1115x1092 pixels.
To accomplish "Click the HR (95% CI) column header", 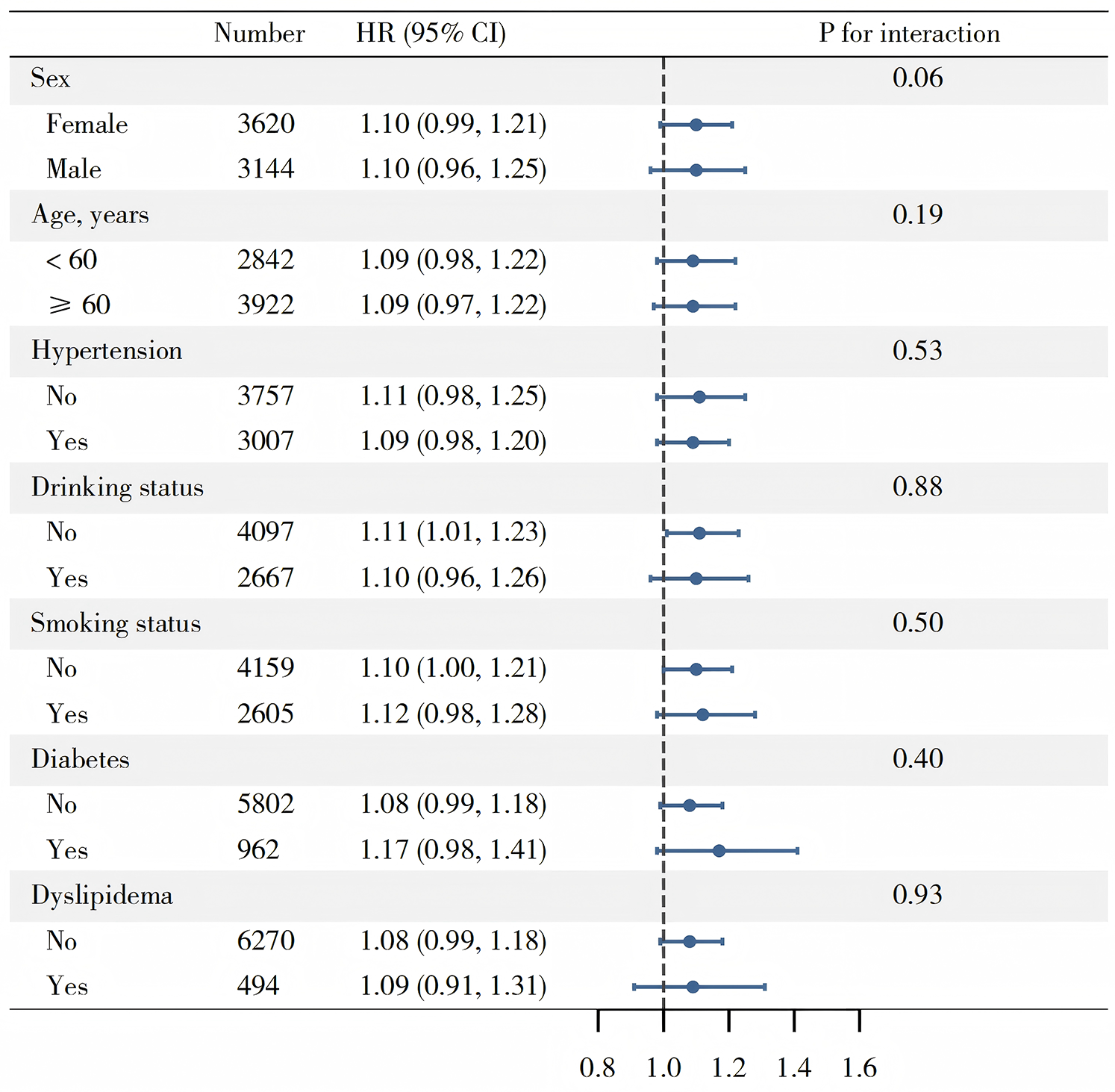I will tap(431, 34).
